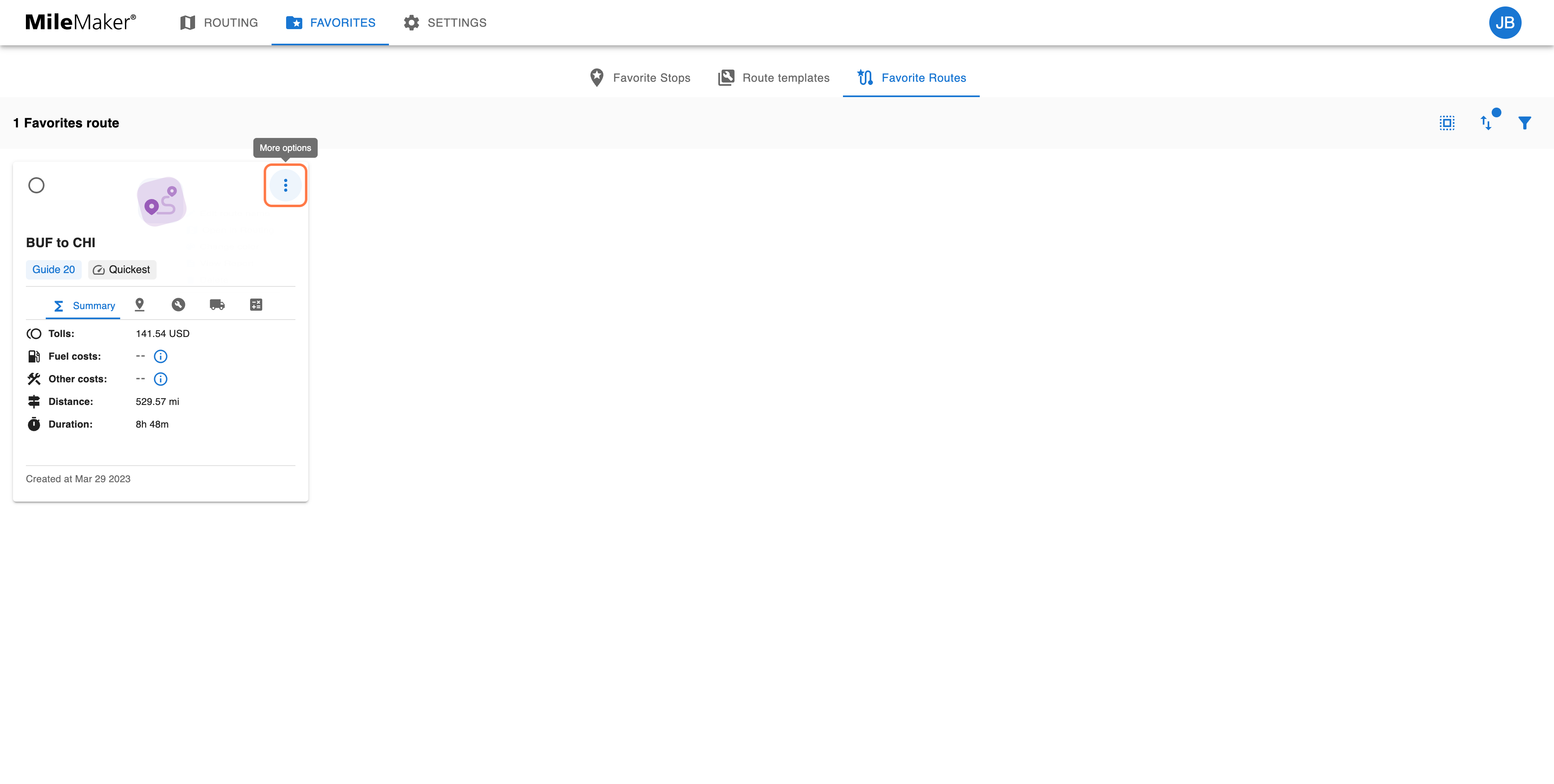
Task: Open More options menu on BUF to CHI card
Action: pyautogui.click(x=285, y=185)
